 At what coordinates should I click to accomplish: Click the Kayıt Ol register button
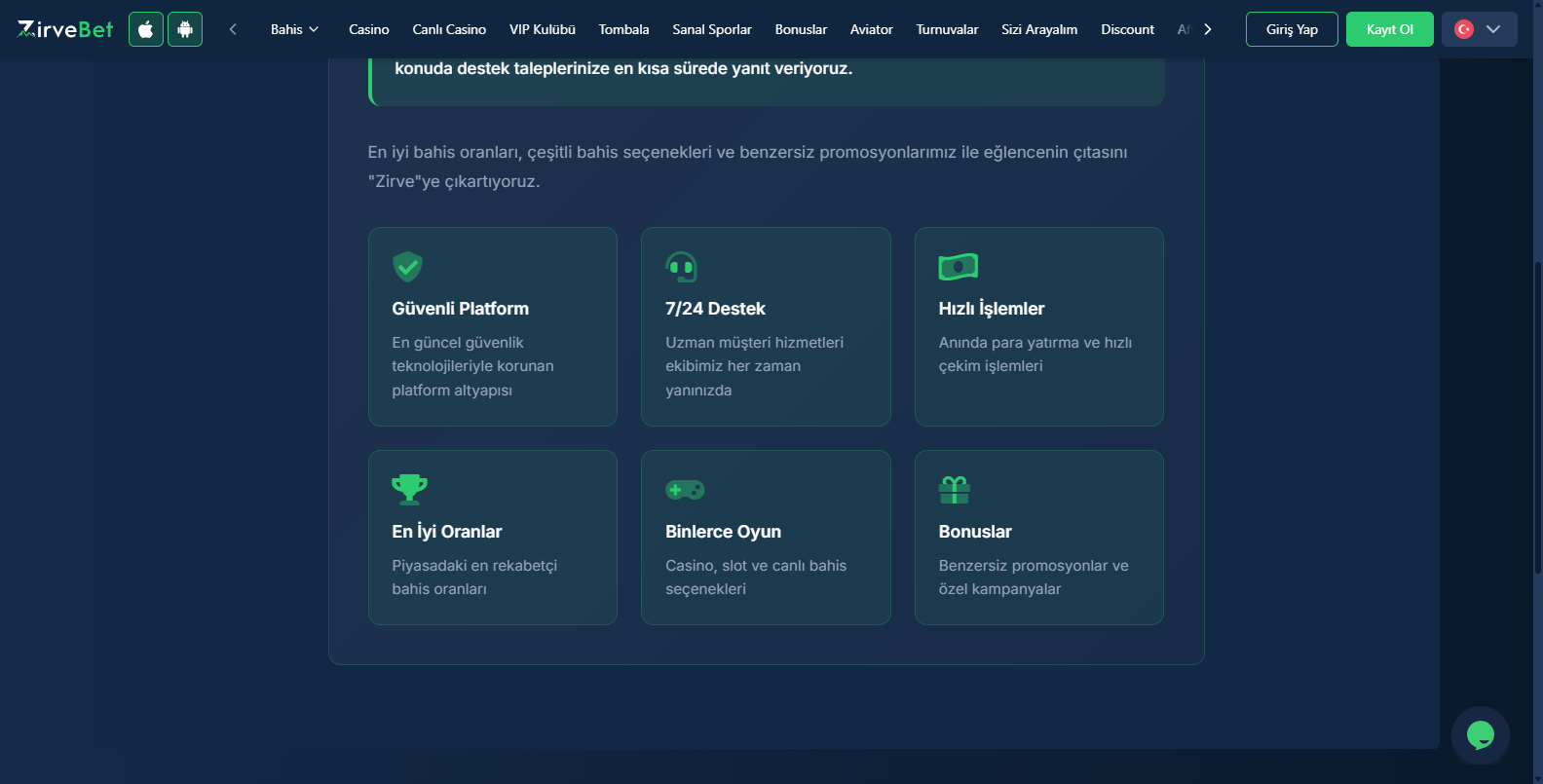[1390, 29]
